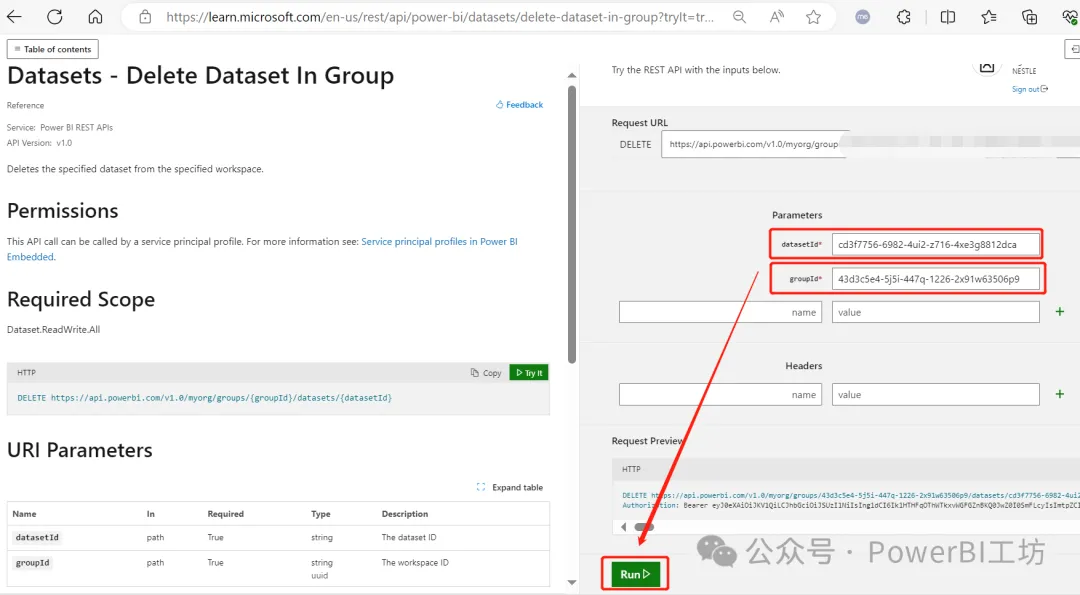Click the zoom magnifier icon in address bar
This screenshot has width=1080, height=595.
[739, 17]
